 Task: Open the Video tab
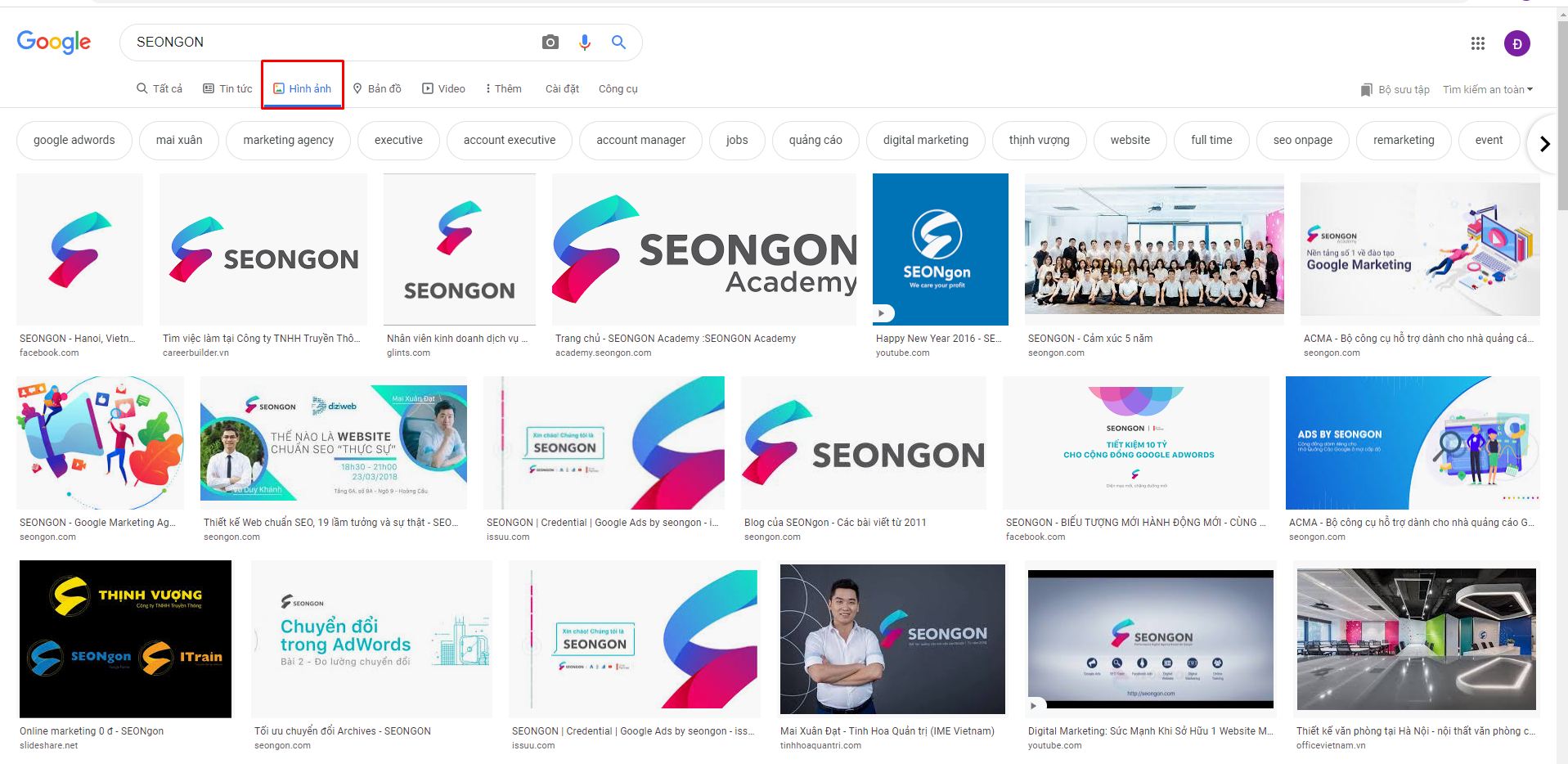[443, 88]
